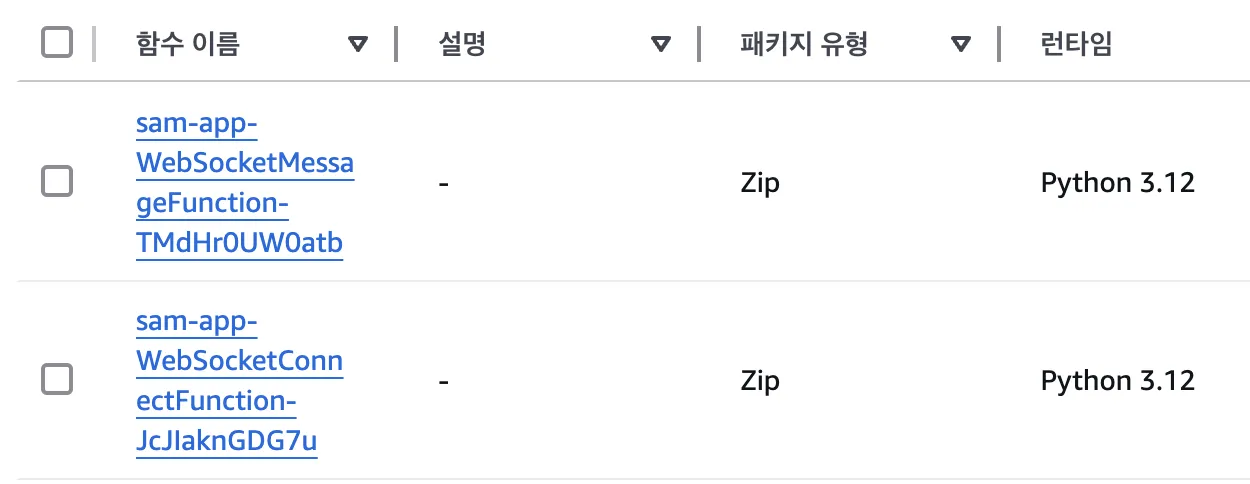Click the 설명 column sort arrow
This screenshot has height=484, width=1250.
coord(660,45)
